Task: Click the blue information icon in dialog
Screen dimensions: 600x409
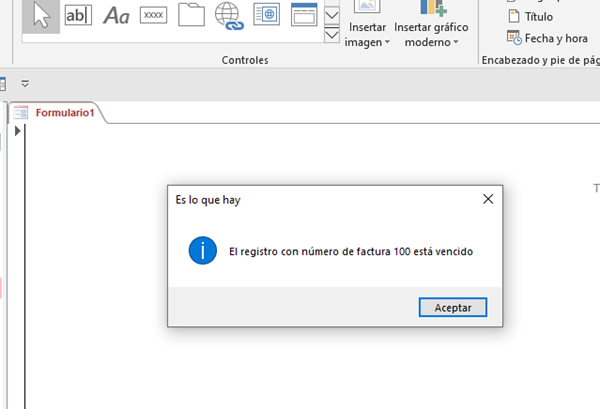Action: click(x=202, y=251)
